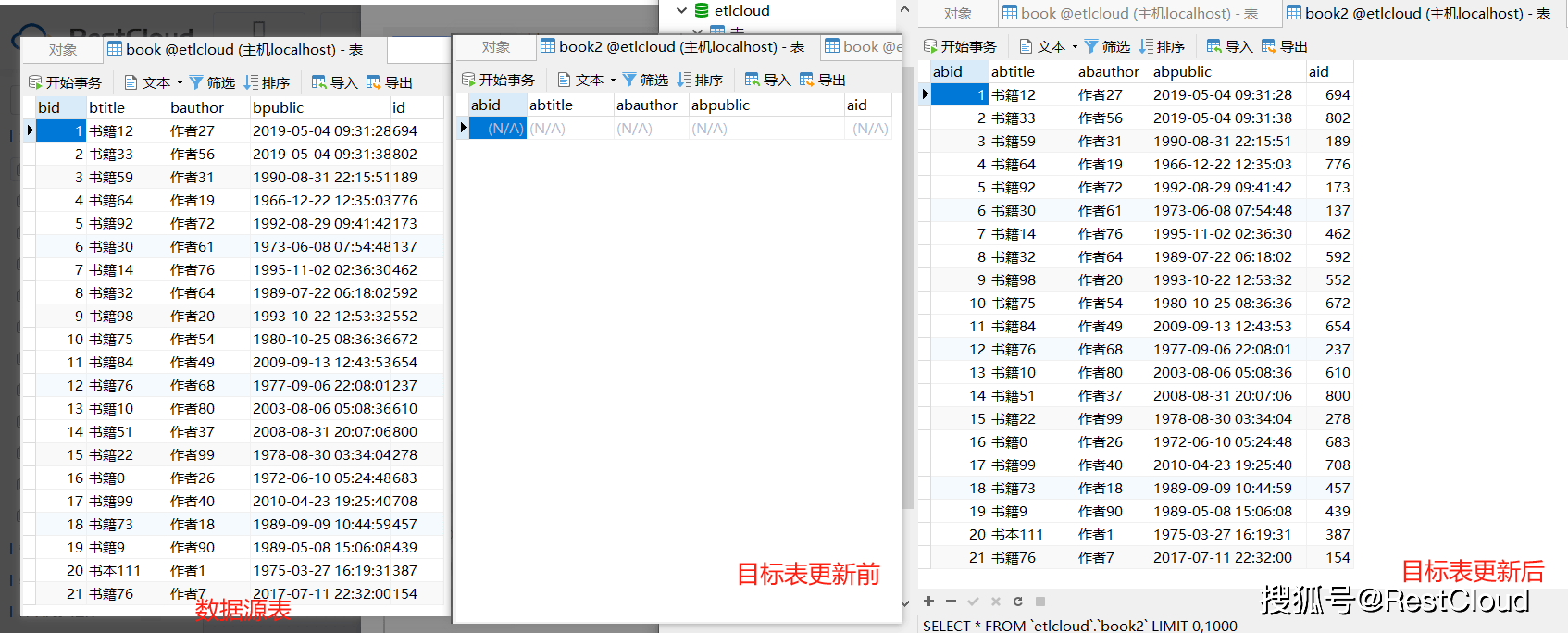1568x633 pixels.
Task: Click the tree panel scroll-up arrow
Action: point(904,9)
